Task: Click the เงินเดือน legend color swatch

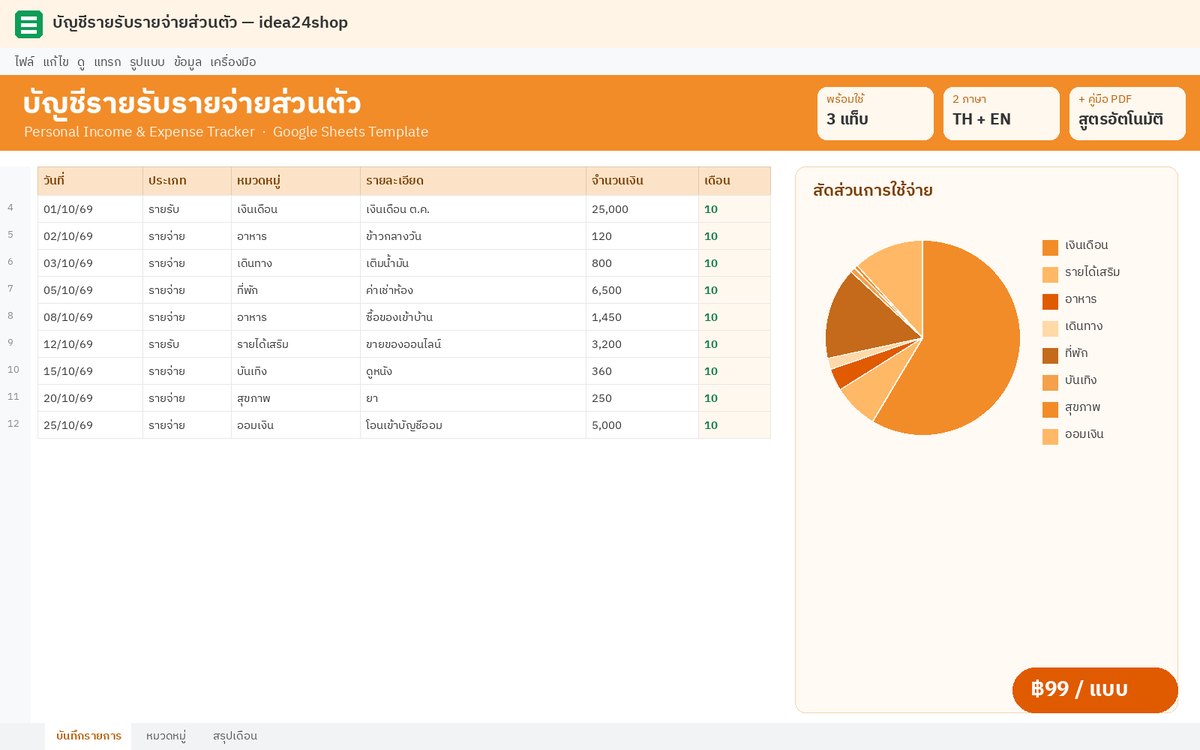Action: coord(1050,247)
